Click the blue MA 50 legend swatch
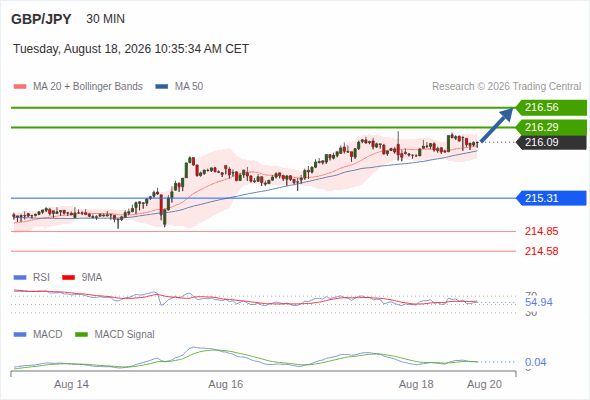Screen dimensions: 590x400 pos(161,87)
